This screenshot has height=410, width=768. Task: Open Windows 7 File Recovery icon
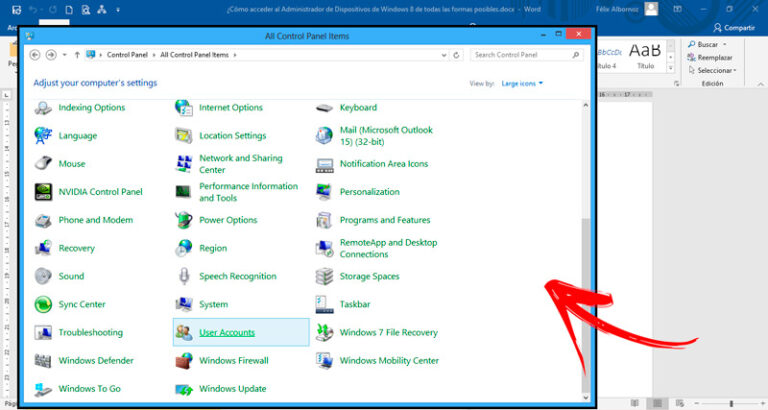[x=324, y=333]
